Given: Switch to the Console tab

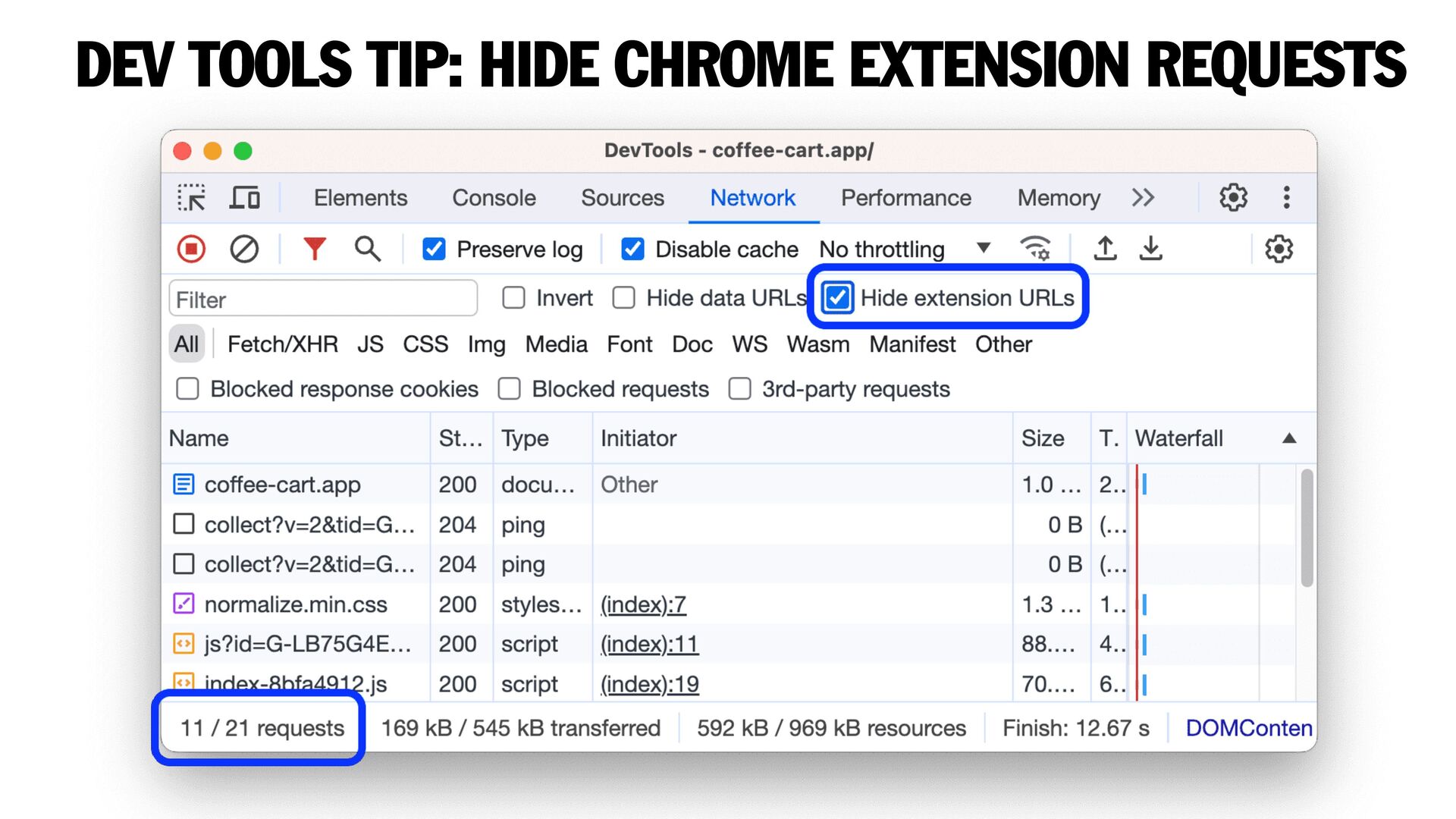Looking at the screenshot, I should coord(494,198).
